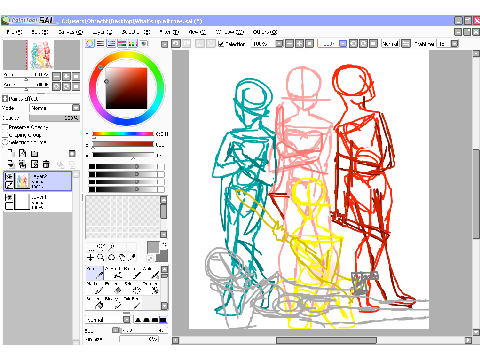
Task: Toggle the show Selection checkbox in toolbar
Action: [x=221, y=44]
